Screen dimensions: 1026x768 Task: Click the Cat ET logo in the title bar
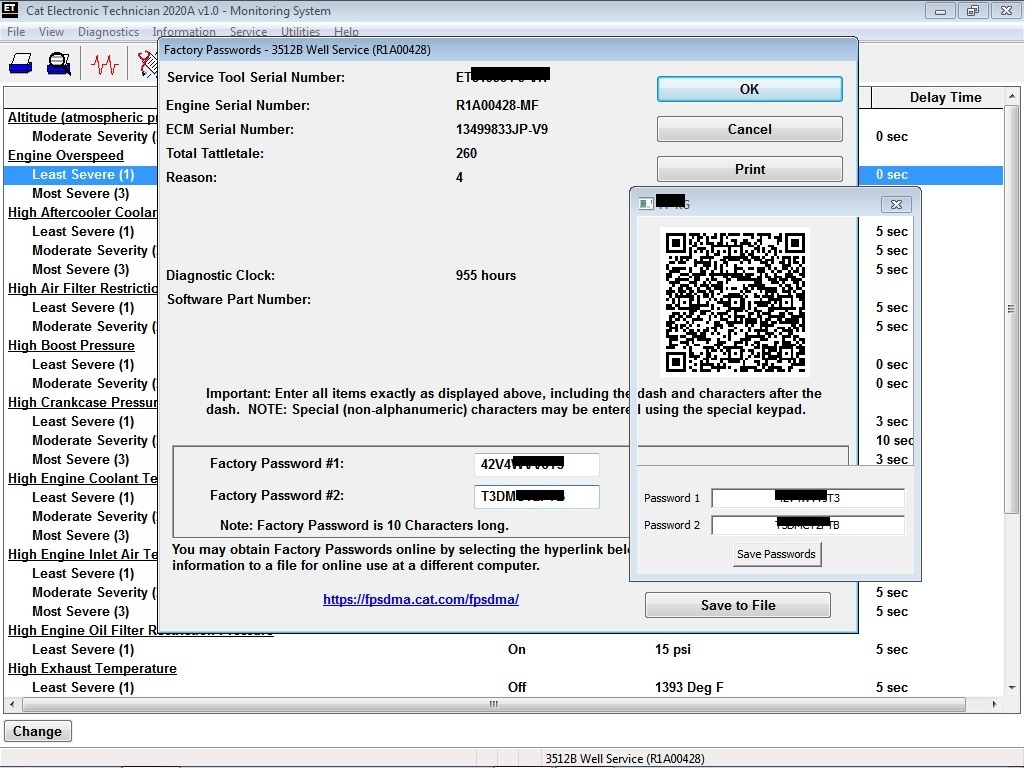(x=9, y=10)
